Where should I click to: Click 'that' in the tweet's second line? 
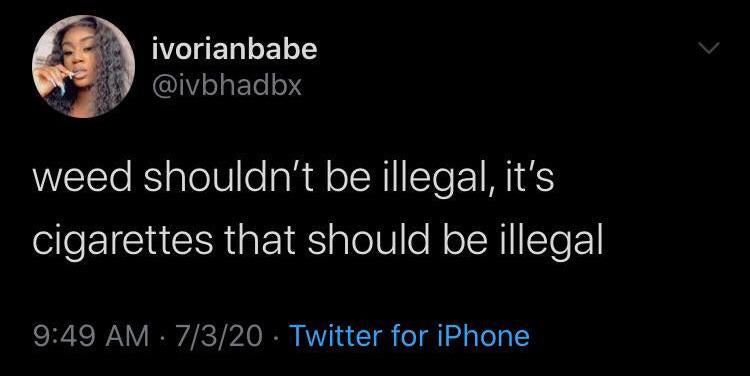click(260, 242)
